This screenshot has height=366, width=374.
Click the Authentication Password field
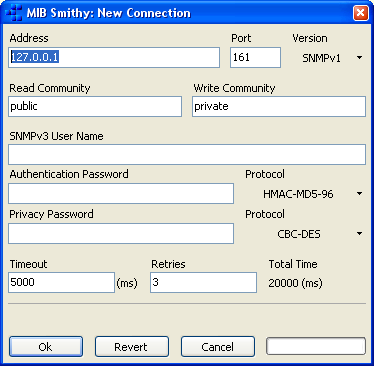click(121, 193)
